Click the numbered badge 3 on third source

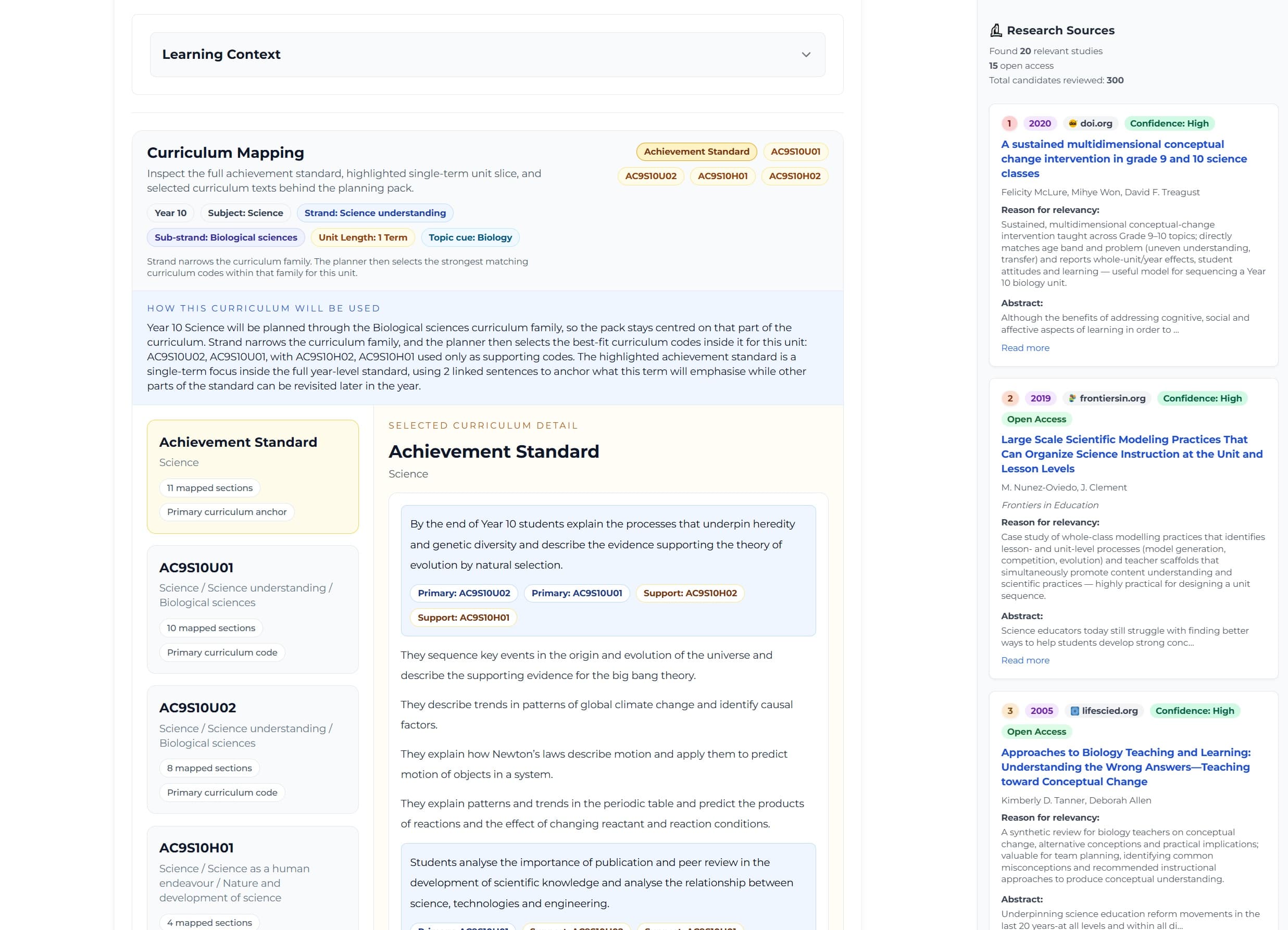tap(1010, 710)
